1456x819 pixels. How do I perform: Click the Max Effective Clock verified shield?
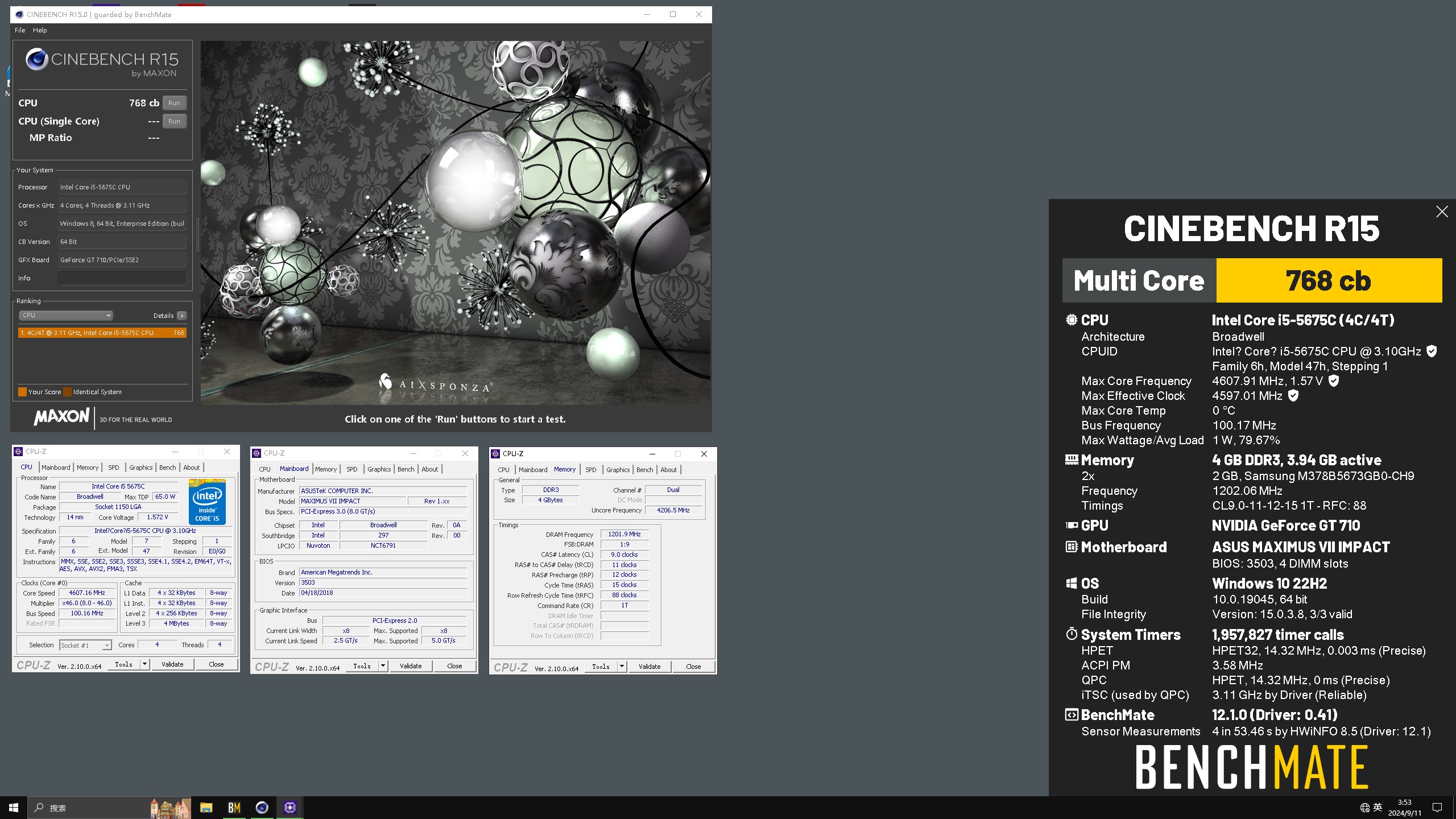pos(1293,396)
